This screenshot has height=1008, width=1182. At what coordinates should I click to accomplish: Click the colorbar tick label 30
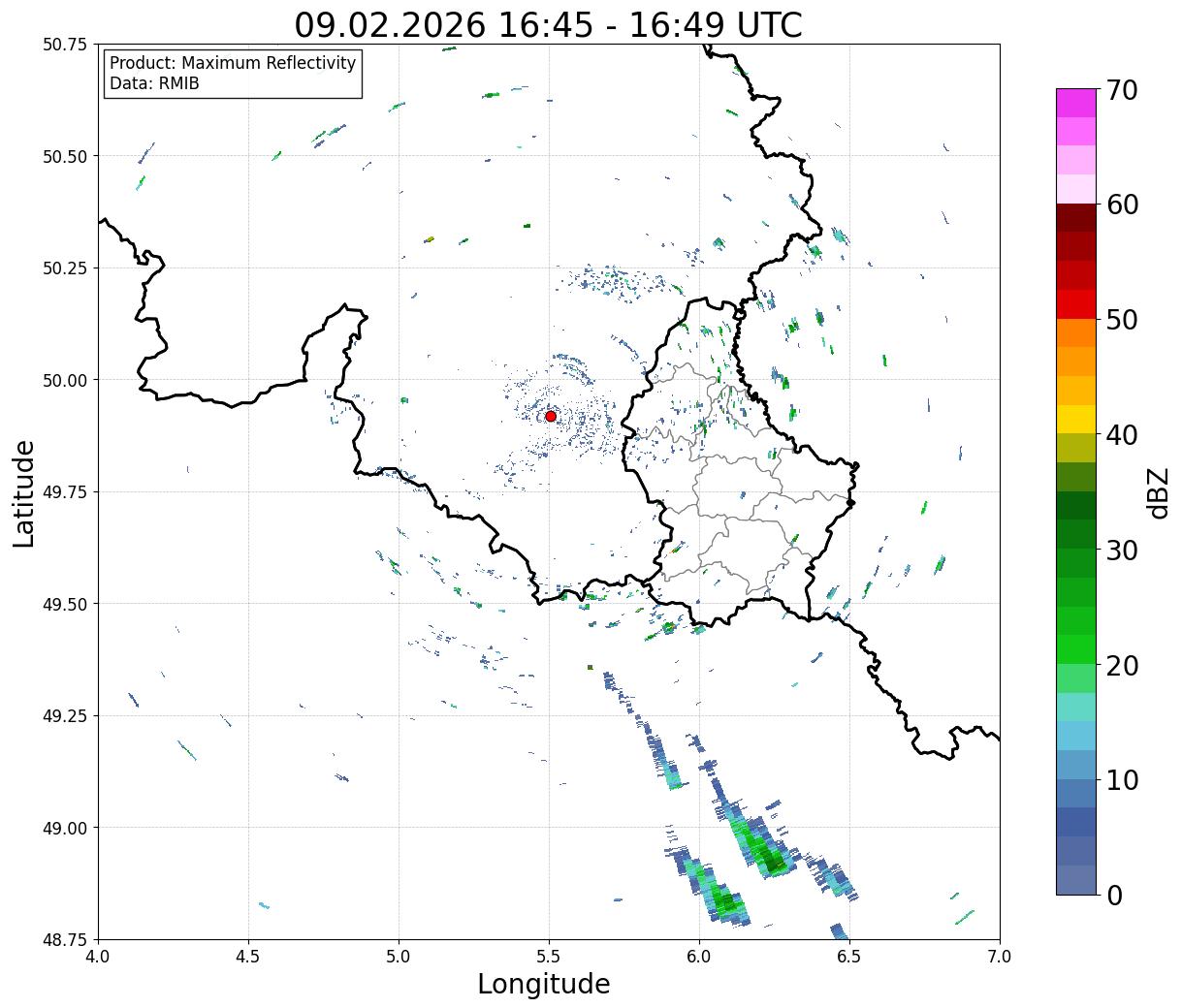(1122, 551)
